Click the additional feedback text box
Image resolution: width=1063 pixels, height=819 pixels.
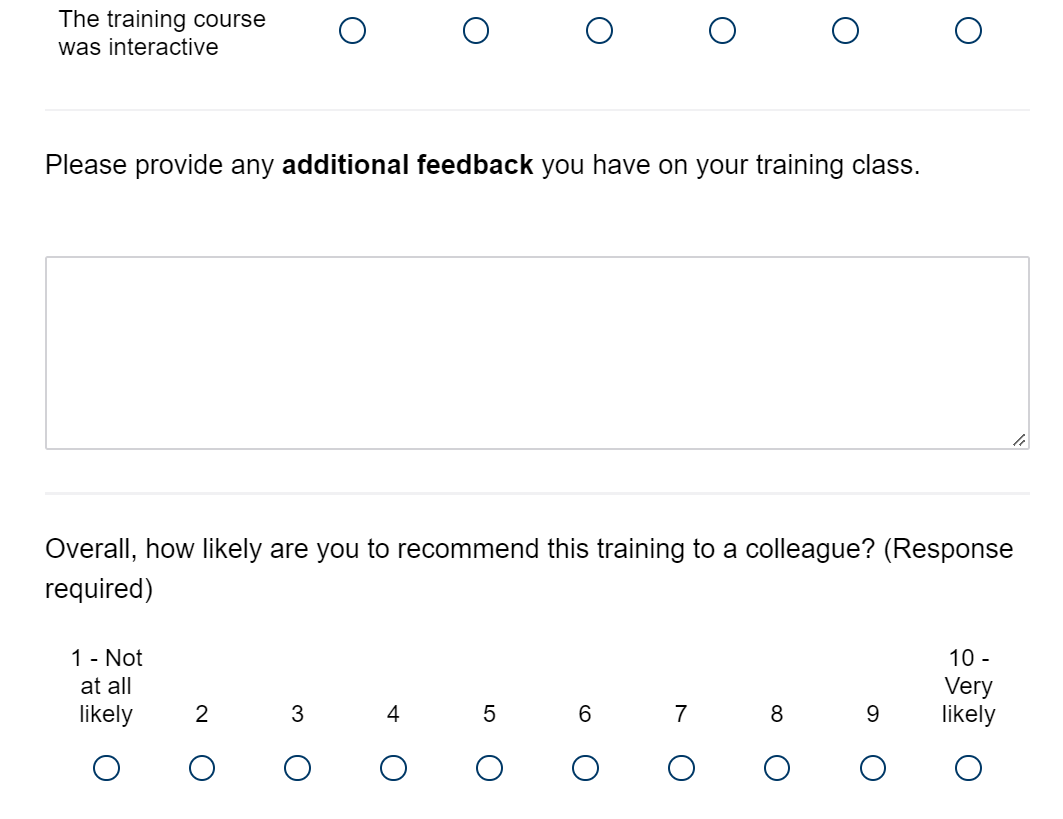(x=536, y=352)
